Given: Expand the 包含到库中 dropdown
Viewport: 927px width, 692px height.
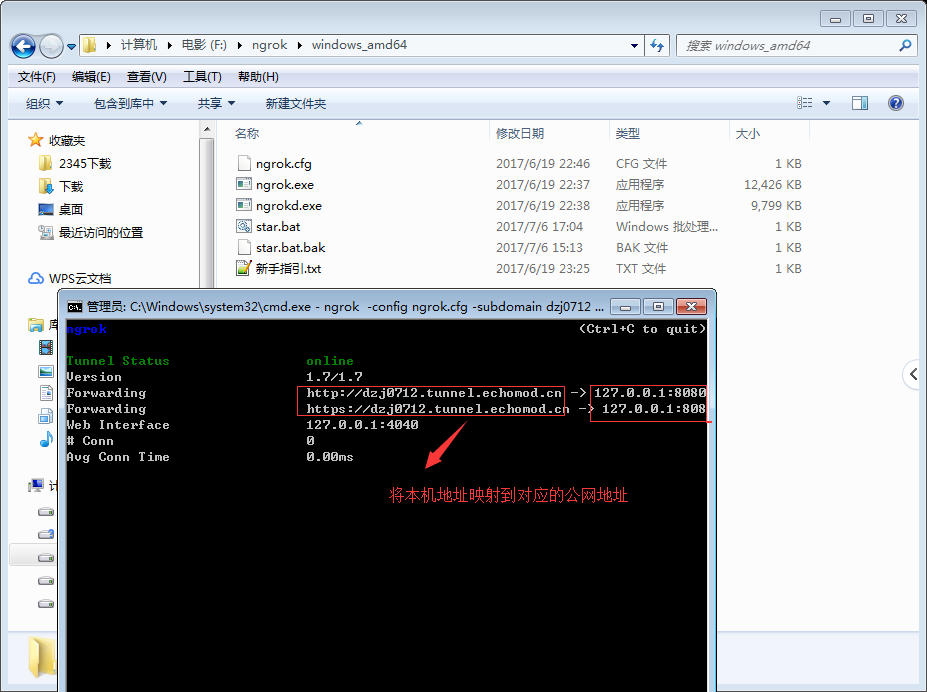Looking at the screenshot, I should click(130, 103).
